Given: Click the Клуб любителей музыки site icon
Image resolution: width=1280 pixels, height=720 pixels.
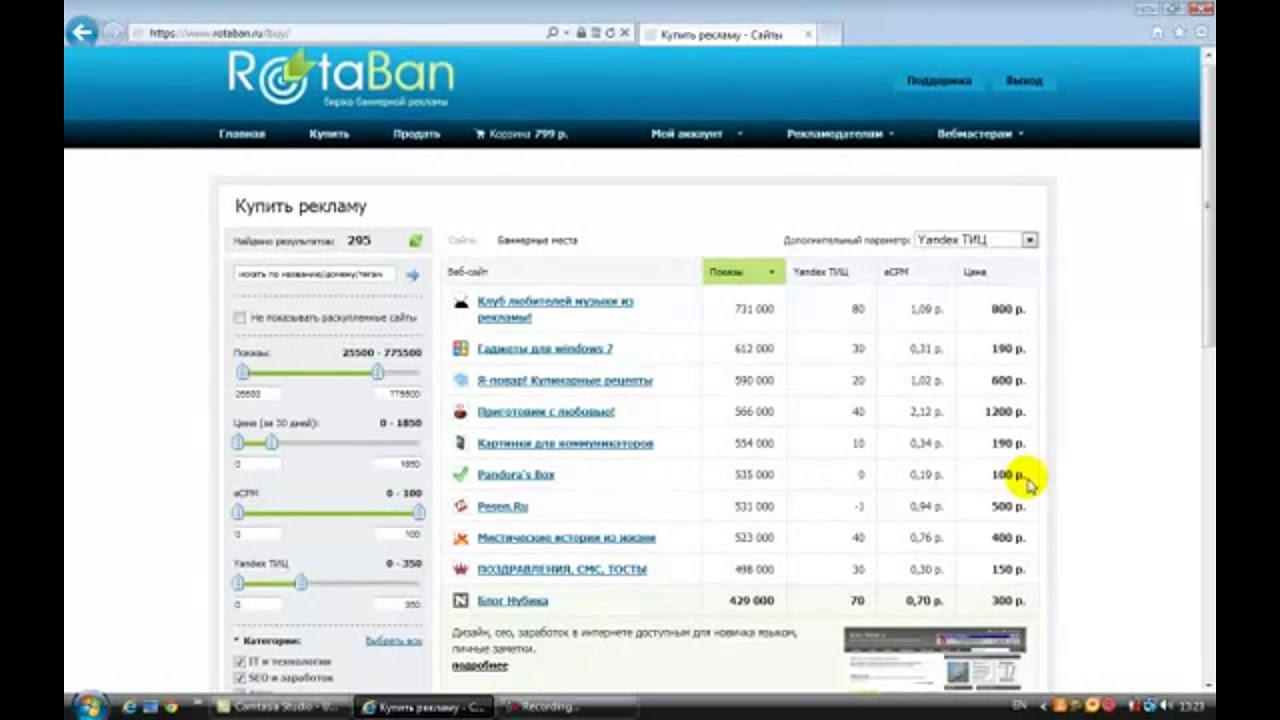Looking at the screenshot, I should click(461, 302).
